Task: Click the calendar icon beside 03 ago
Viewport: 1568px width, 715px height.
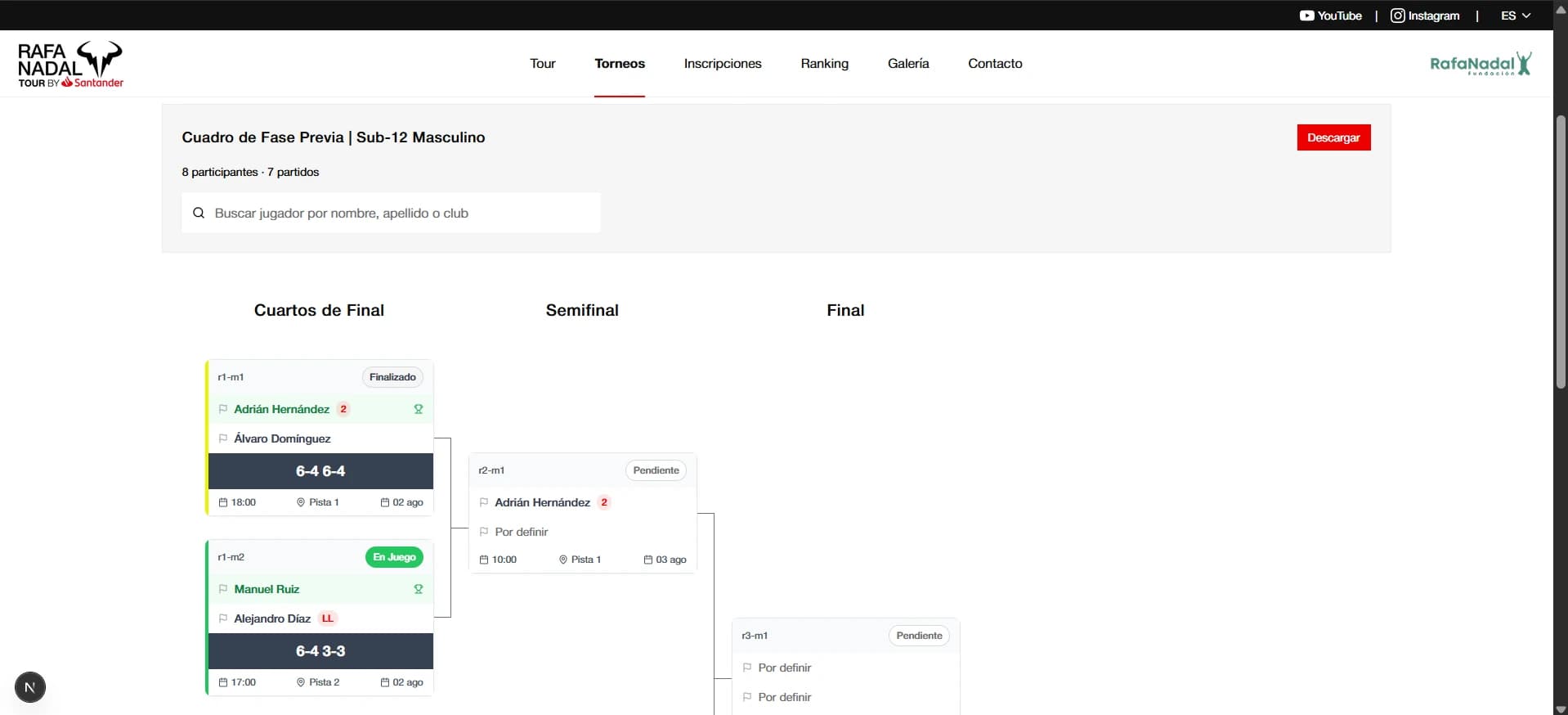Action: click(648, 560)
